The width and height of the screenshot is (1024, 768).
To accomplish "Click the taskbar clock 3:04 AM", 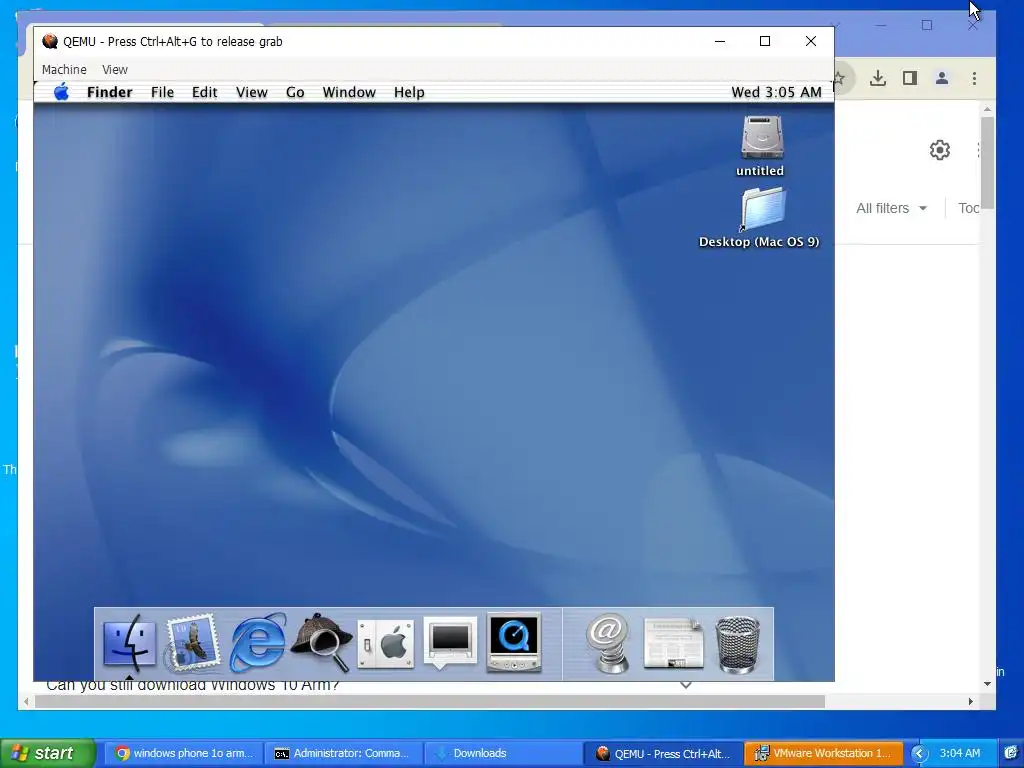I will click(960, 754).
